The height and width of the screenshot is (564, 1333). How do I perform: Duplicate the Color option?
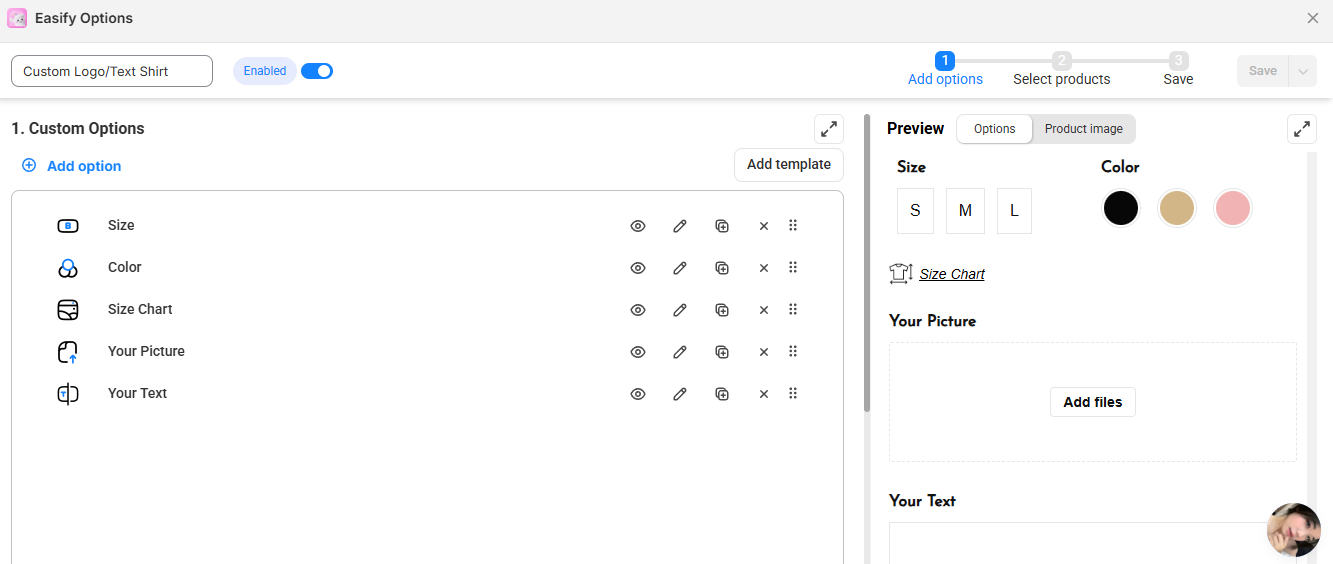[722, 268]
